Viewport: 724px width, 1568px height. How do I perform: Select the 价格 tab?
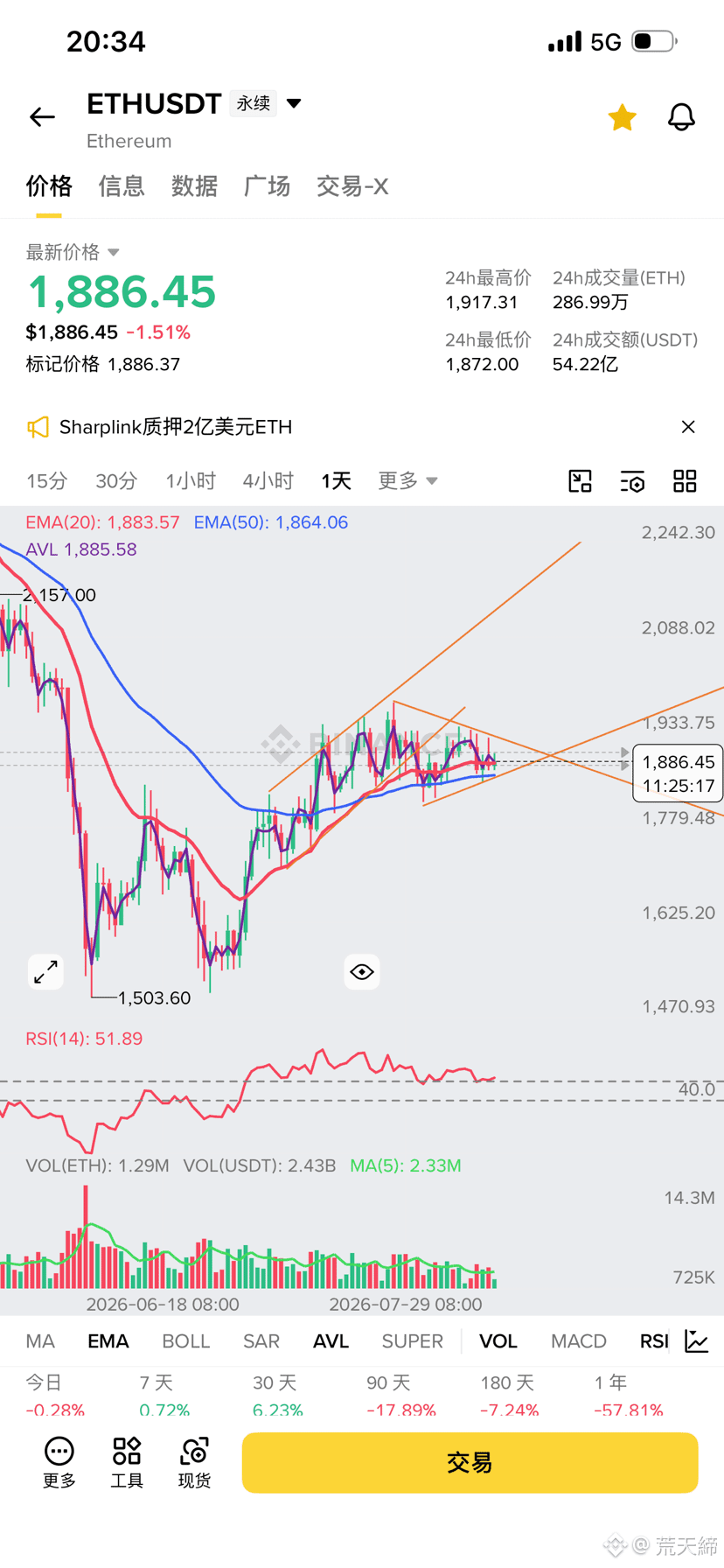[x=49, y=186]
